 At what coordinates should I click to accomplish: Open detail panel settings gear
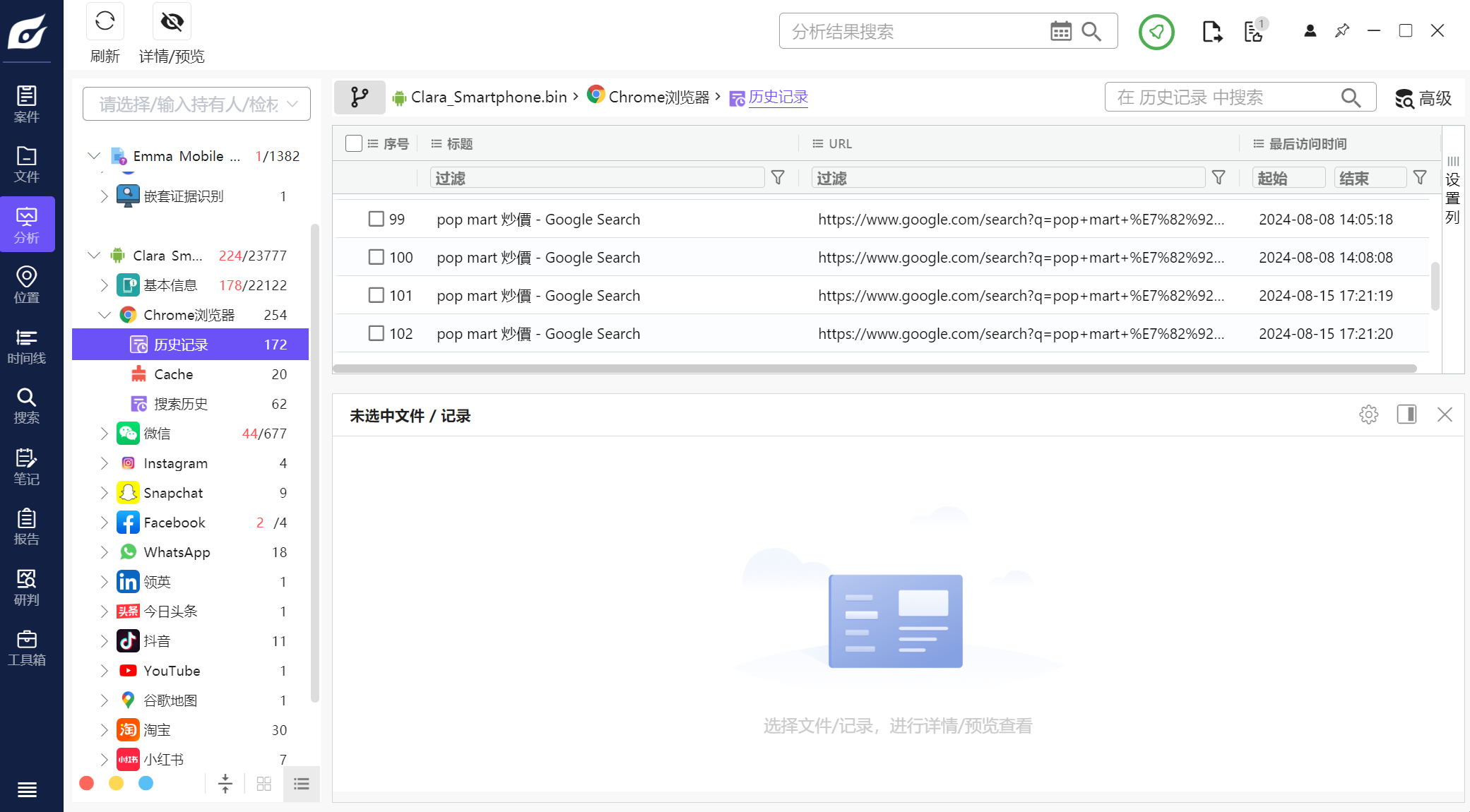click(x=1368, y=414)
